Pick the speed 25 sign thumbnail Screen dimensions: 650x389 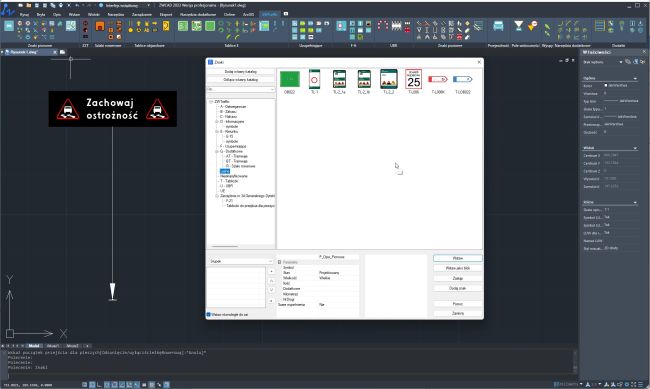click(413, 79)
